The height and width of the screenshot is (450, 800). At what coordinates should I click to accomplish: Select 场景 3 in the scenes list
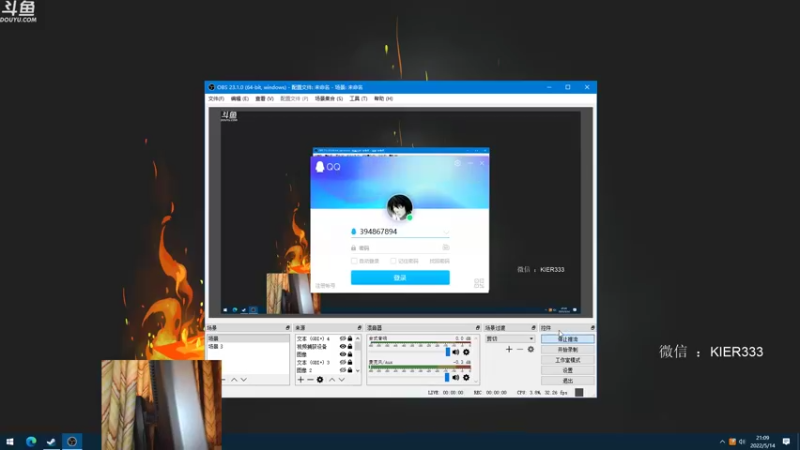(x=248, y=346)
